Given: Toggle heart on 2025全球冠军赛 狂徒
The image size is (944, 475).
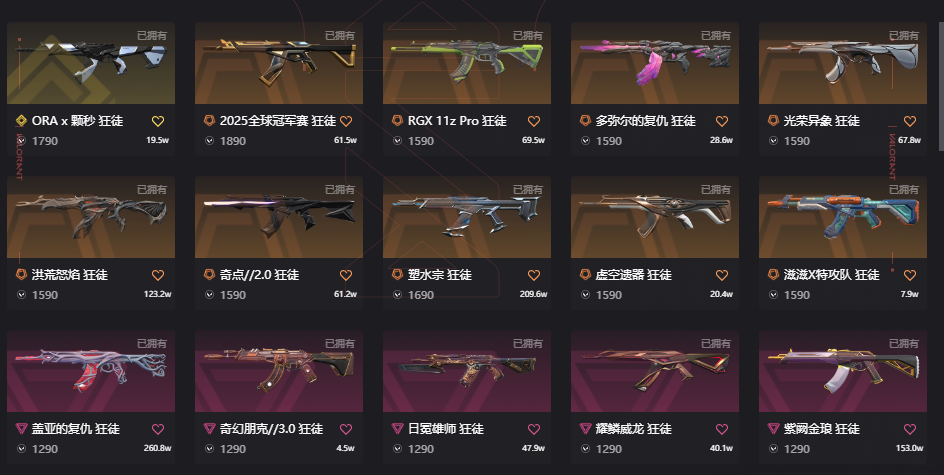Looking at the screenshot, I should click(x=346, y=121).
